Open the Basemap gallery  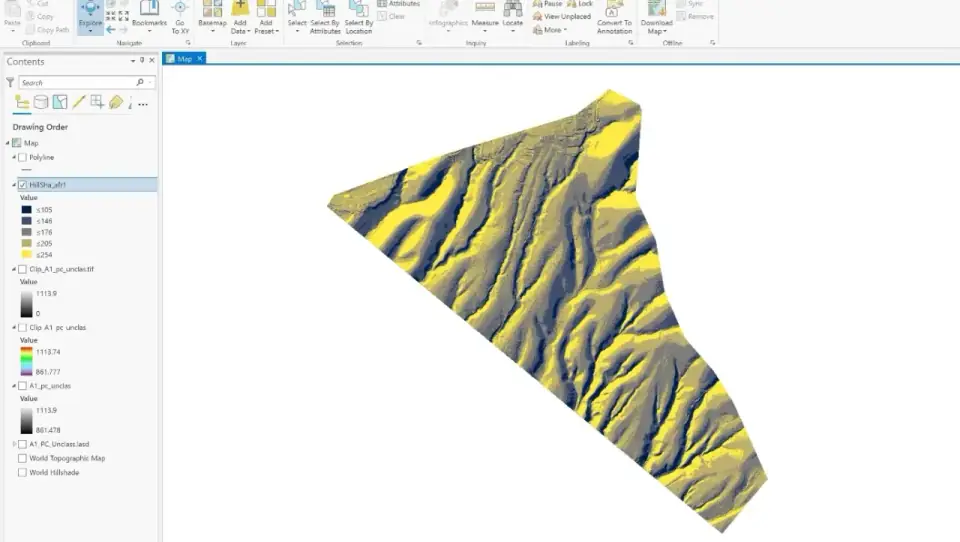coord(212,17)
